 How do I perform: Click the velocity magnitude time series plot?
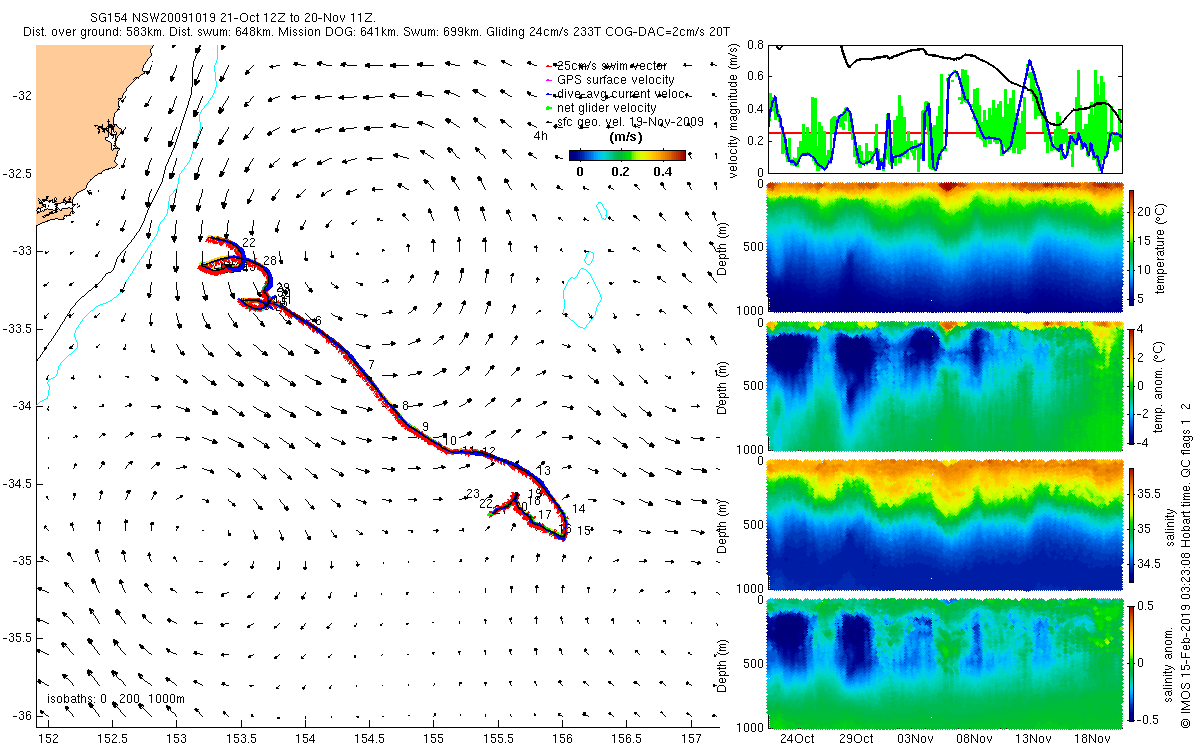(945, 108)
